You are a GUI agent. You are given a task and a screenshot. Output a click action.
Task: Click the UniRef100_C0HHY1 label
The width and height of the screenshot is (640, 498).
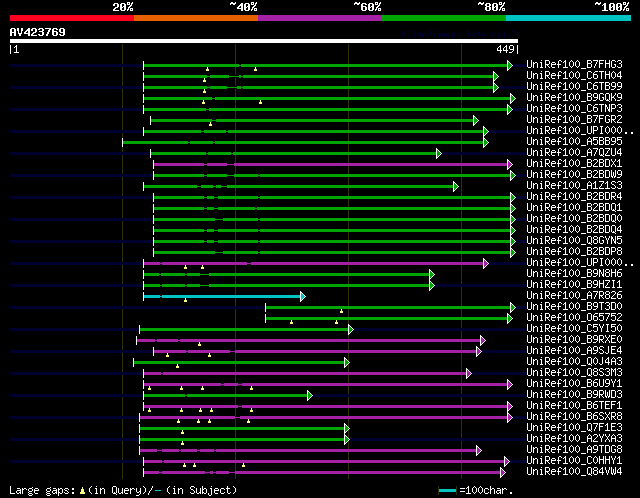coord(574,461)
